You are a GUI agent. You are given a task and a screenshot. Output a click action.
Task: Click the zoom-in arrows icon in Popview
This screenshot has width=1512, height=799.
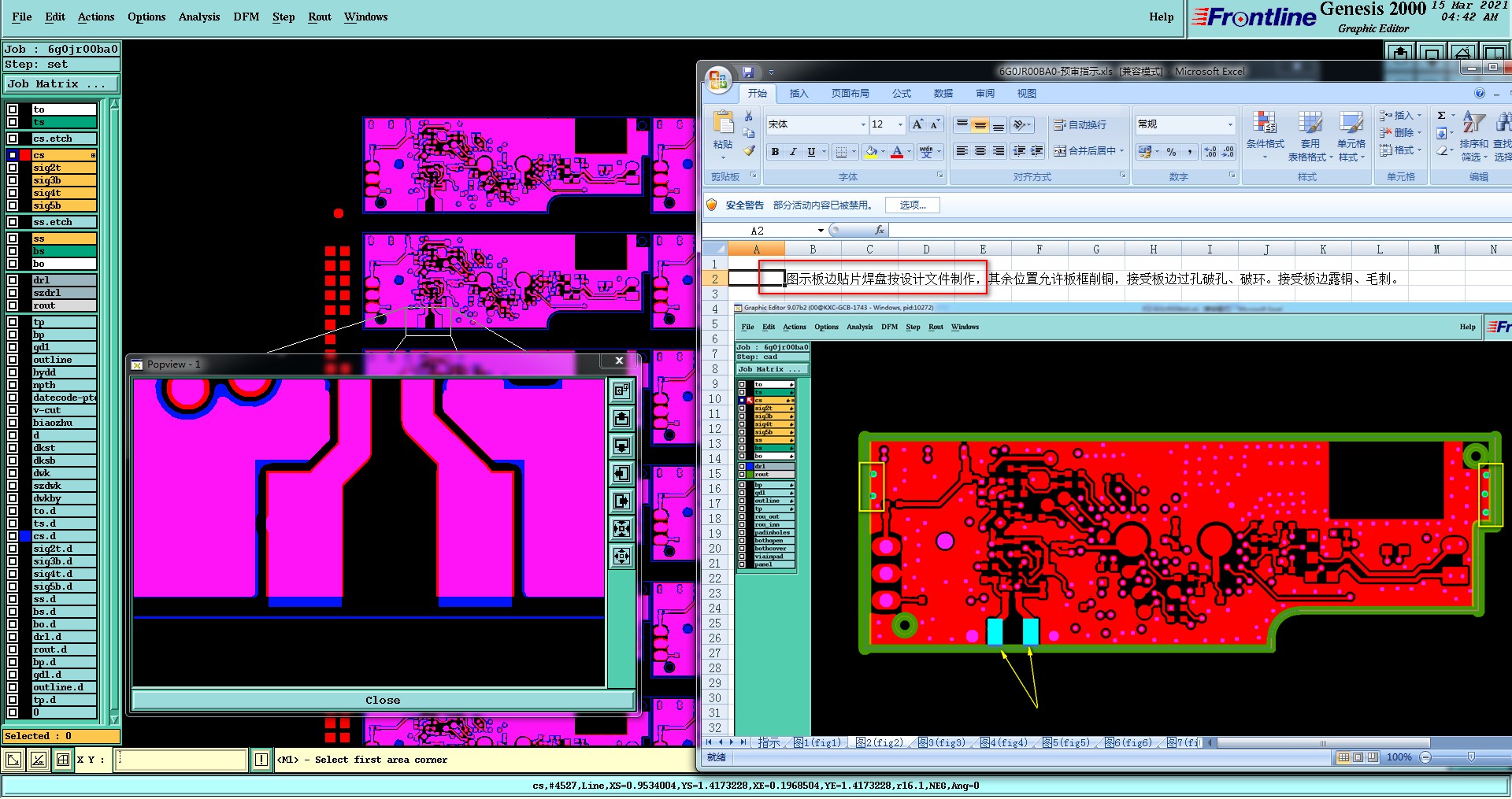point(621,528)
